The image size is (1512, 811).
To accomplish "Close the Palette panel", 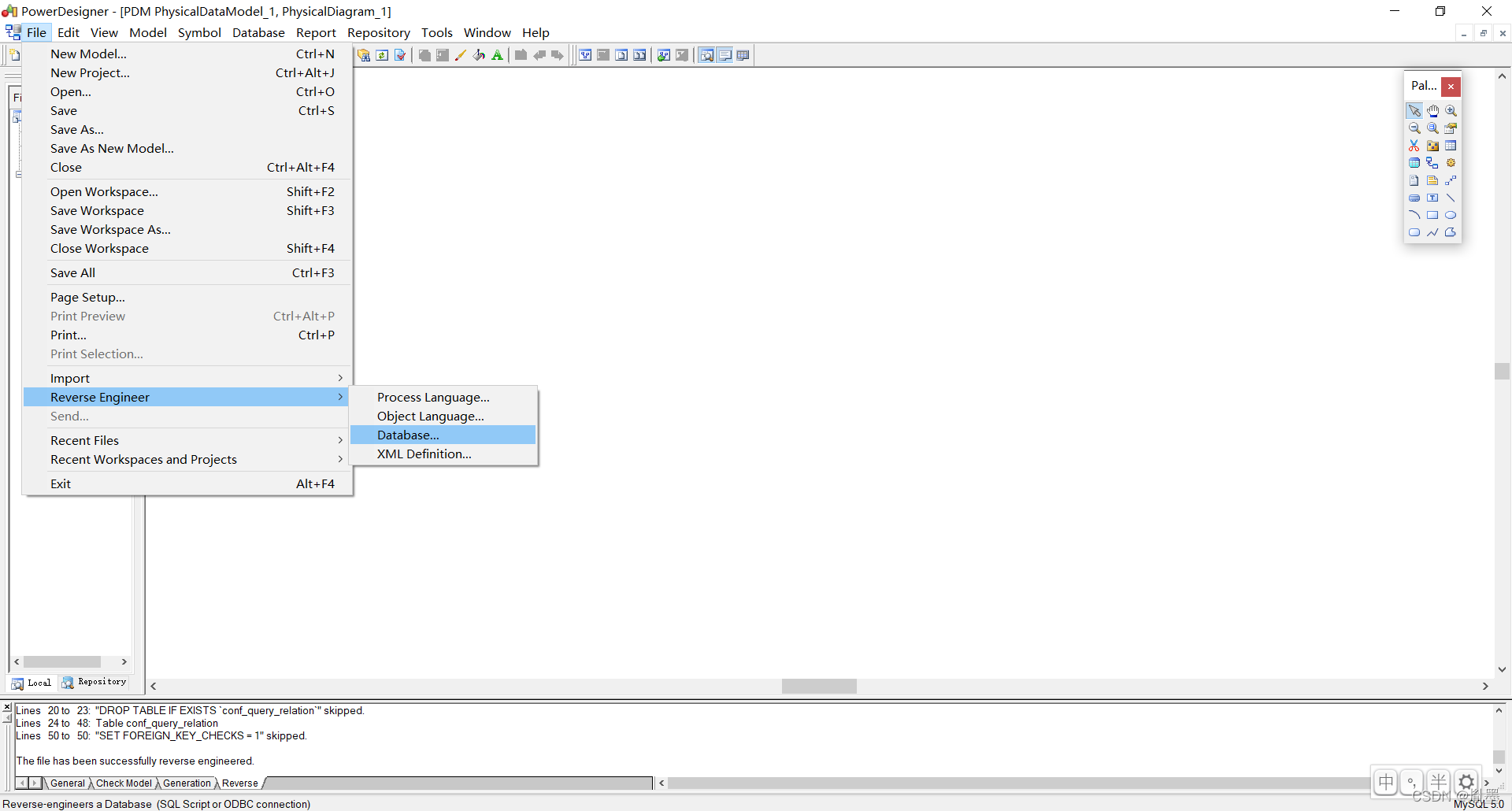I will 1451,86.
